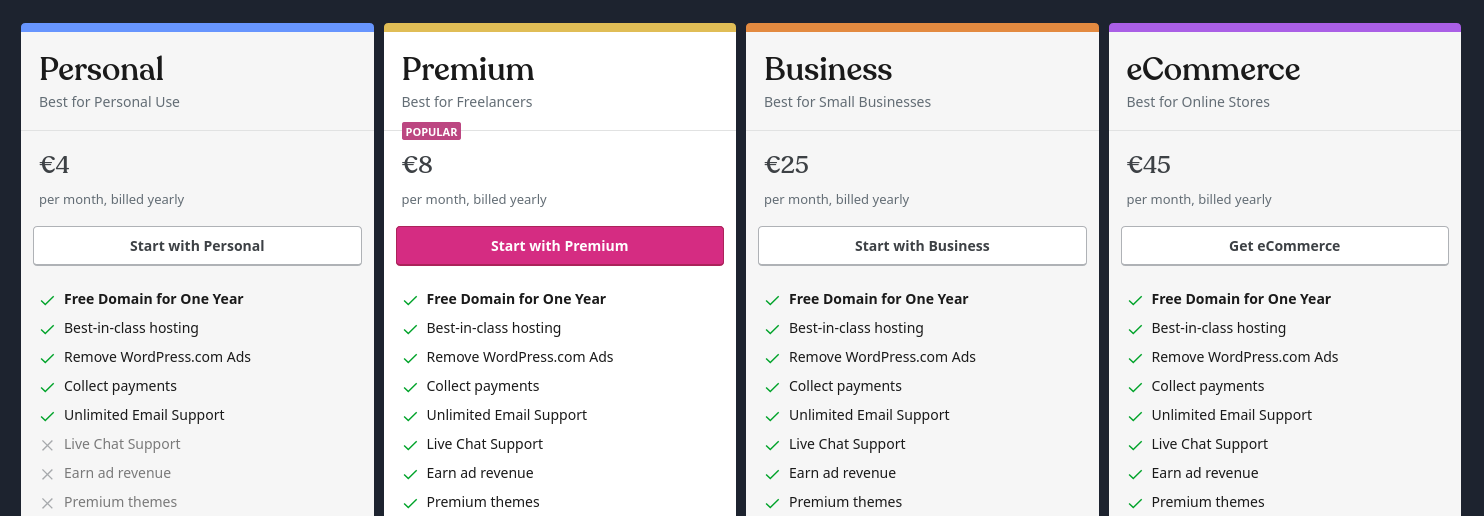Click Remove WordPress.com Ads in eCommerce plan
This screenshot has width=1484, height=516.
(x=1244, y=357)
